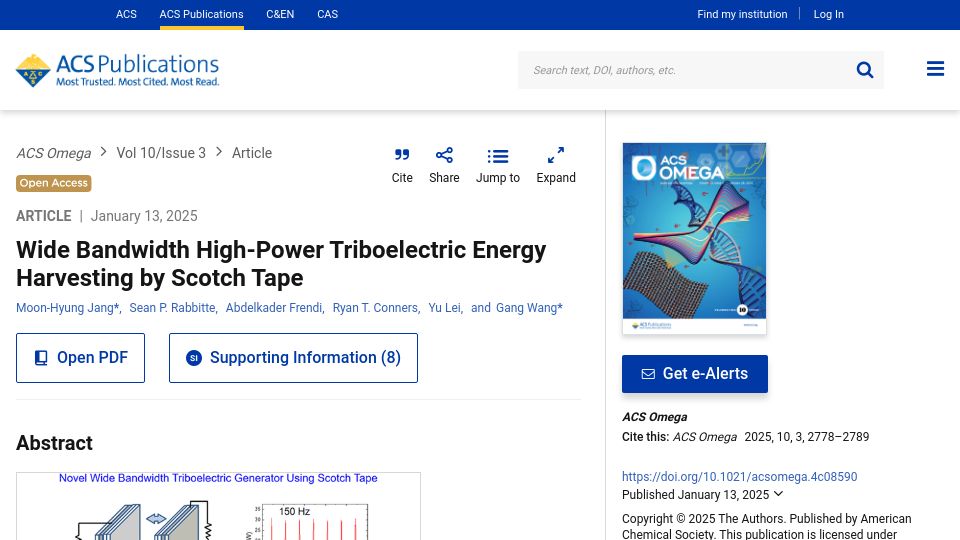Open the CAS top nav link
The height and width of the screenshot is (540, 960).
tap(328, 14)
